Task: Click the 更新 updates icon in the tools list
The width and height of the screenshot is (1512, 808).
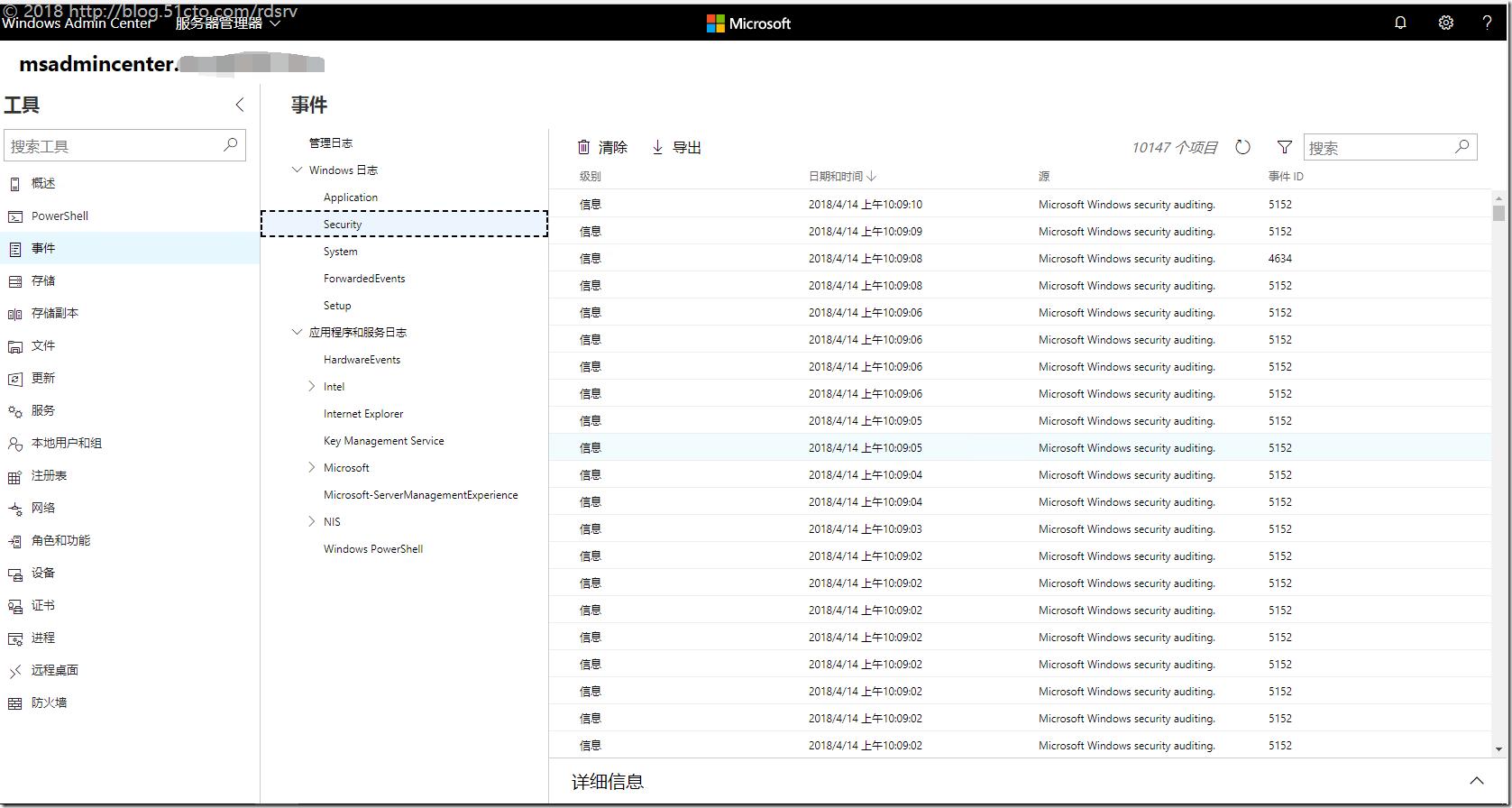Action: pos(14,379)
